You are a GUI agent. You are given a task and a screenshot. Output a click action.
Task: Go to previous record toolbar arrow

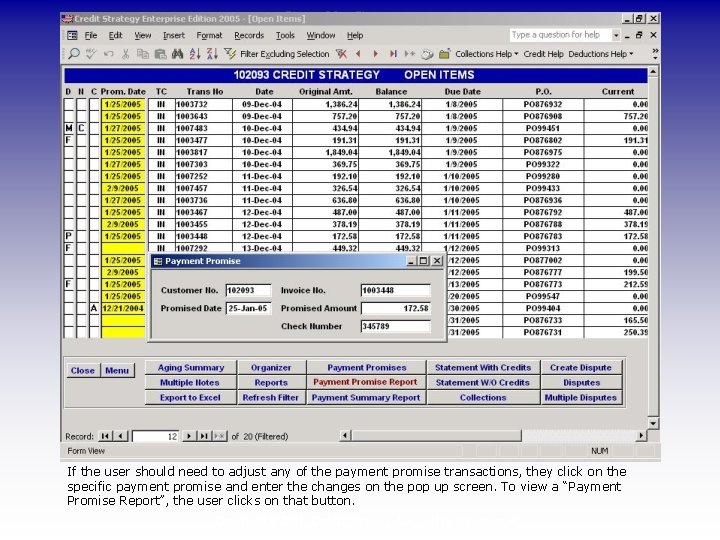point(358,54)
